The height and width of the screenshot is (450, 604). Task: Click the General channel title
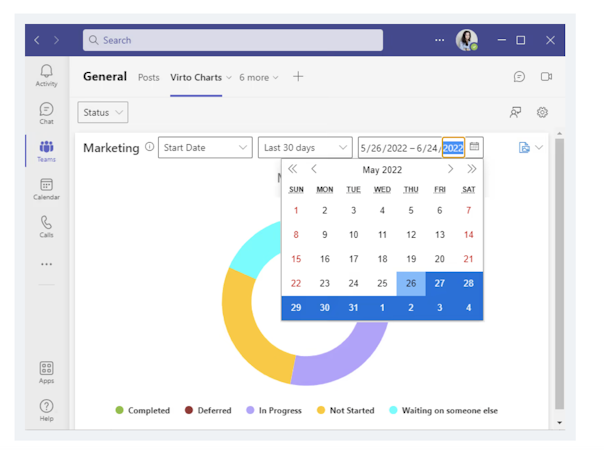pyautogui.click(x=105, y=77)
